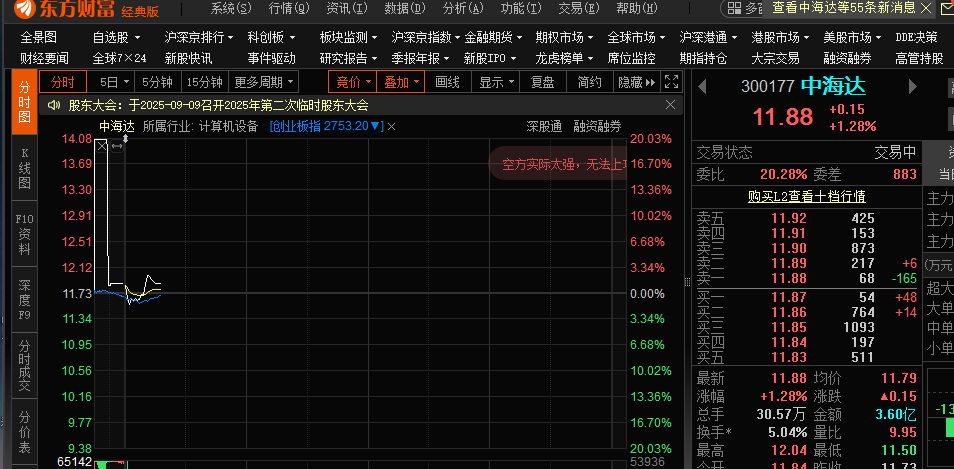Image resolution: width=954 pixels, height=469 pixels.
Task: Open 龙虎榜单 dropdown
Action: (x=565, y=59)
